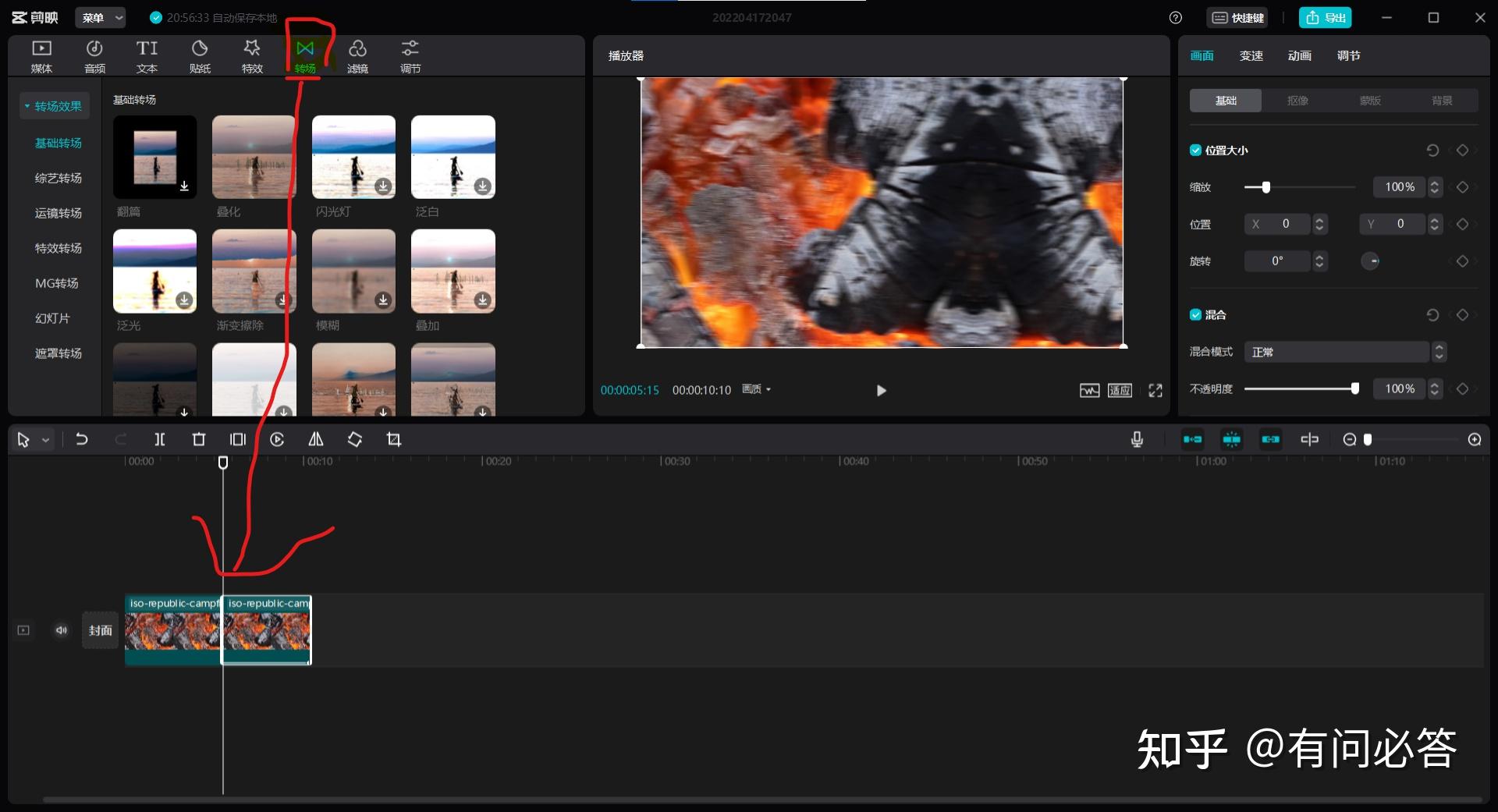Open the 快捷键 shortcuts button
This screenshot has height=812, width=1498.
click(1237, 17)
